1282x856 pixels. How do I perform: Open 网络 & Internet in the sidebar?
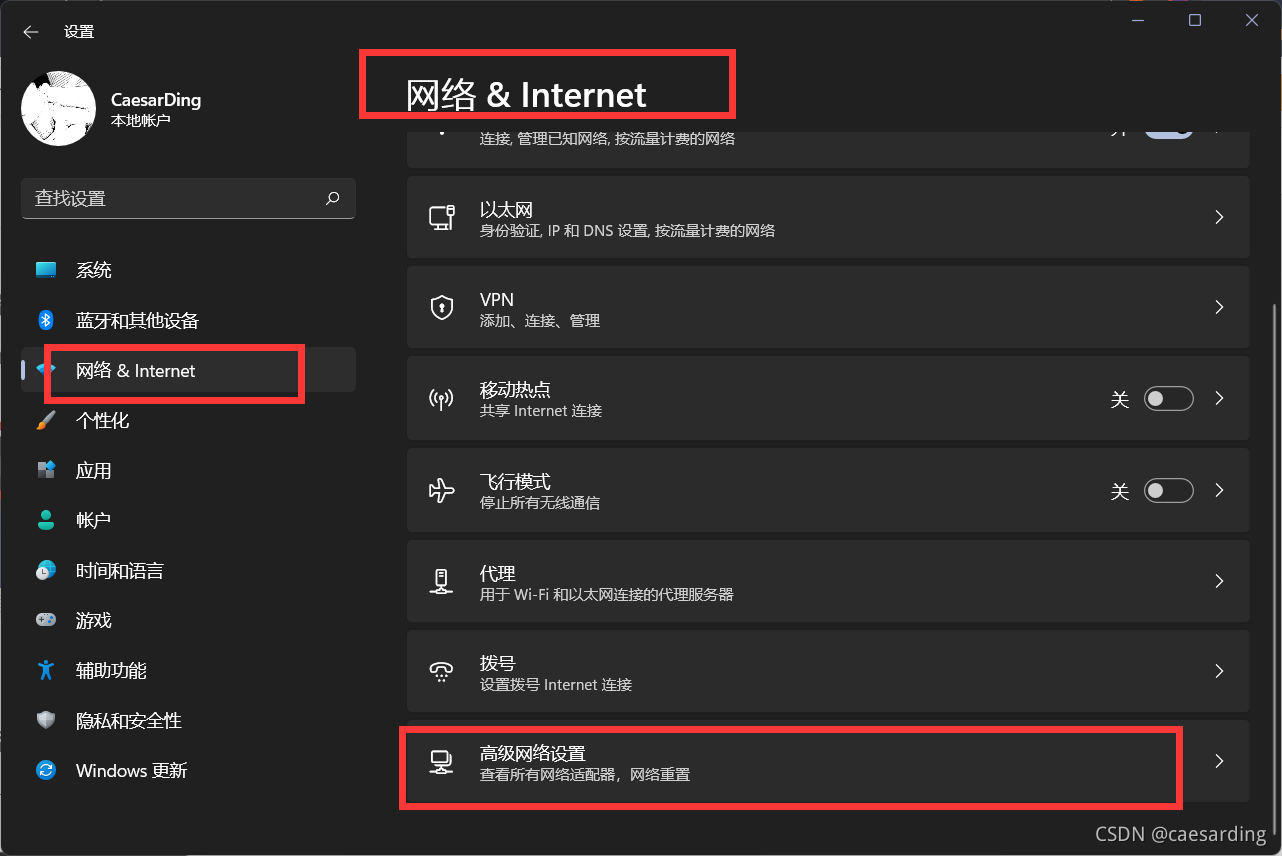pos(188,370)
